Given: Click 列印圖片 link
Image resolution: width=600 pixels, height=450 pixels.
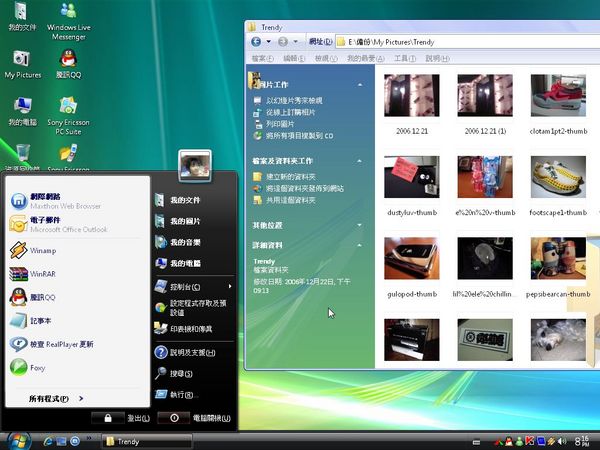Looking at the screenshot, I should (280, 124).
